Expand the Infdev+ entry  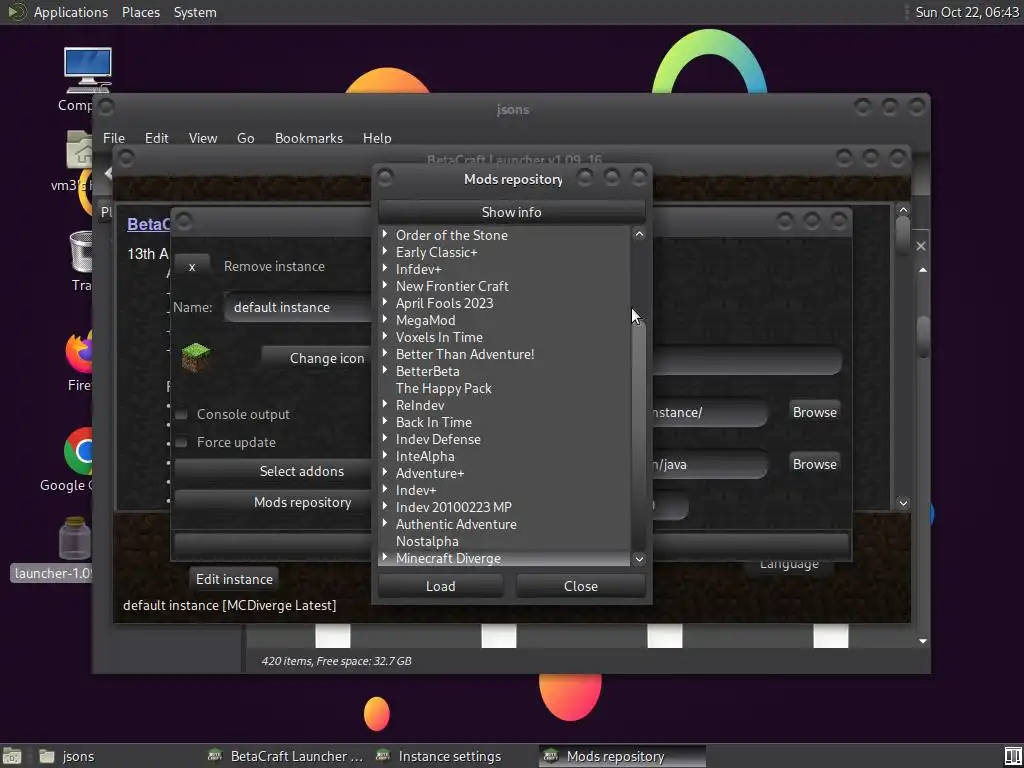tap(385, 268)
